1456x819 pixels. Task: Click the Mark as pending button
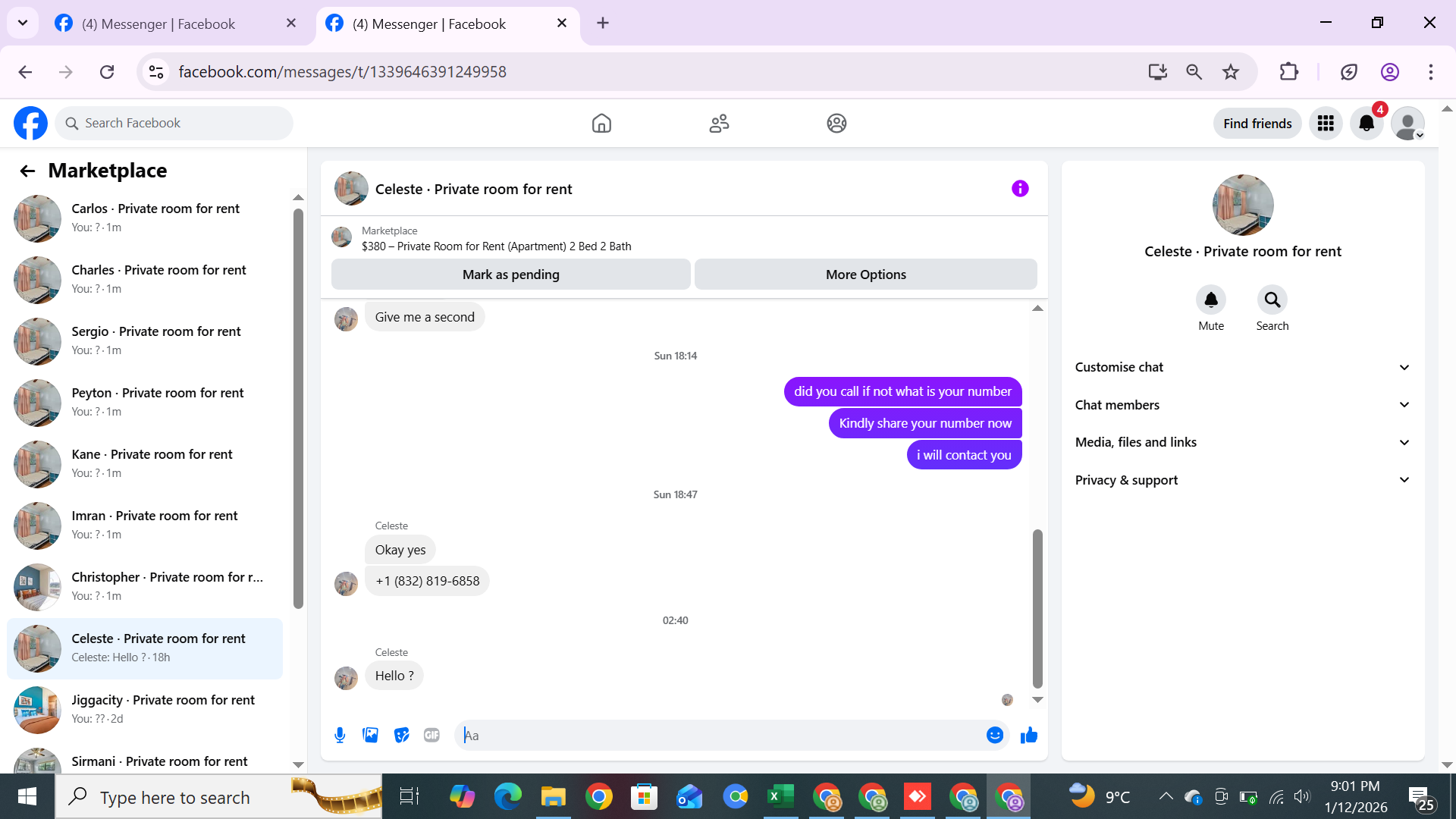pos(510,275)
